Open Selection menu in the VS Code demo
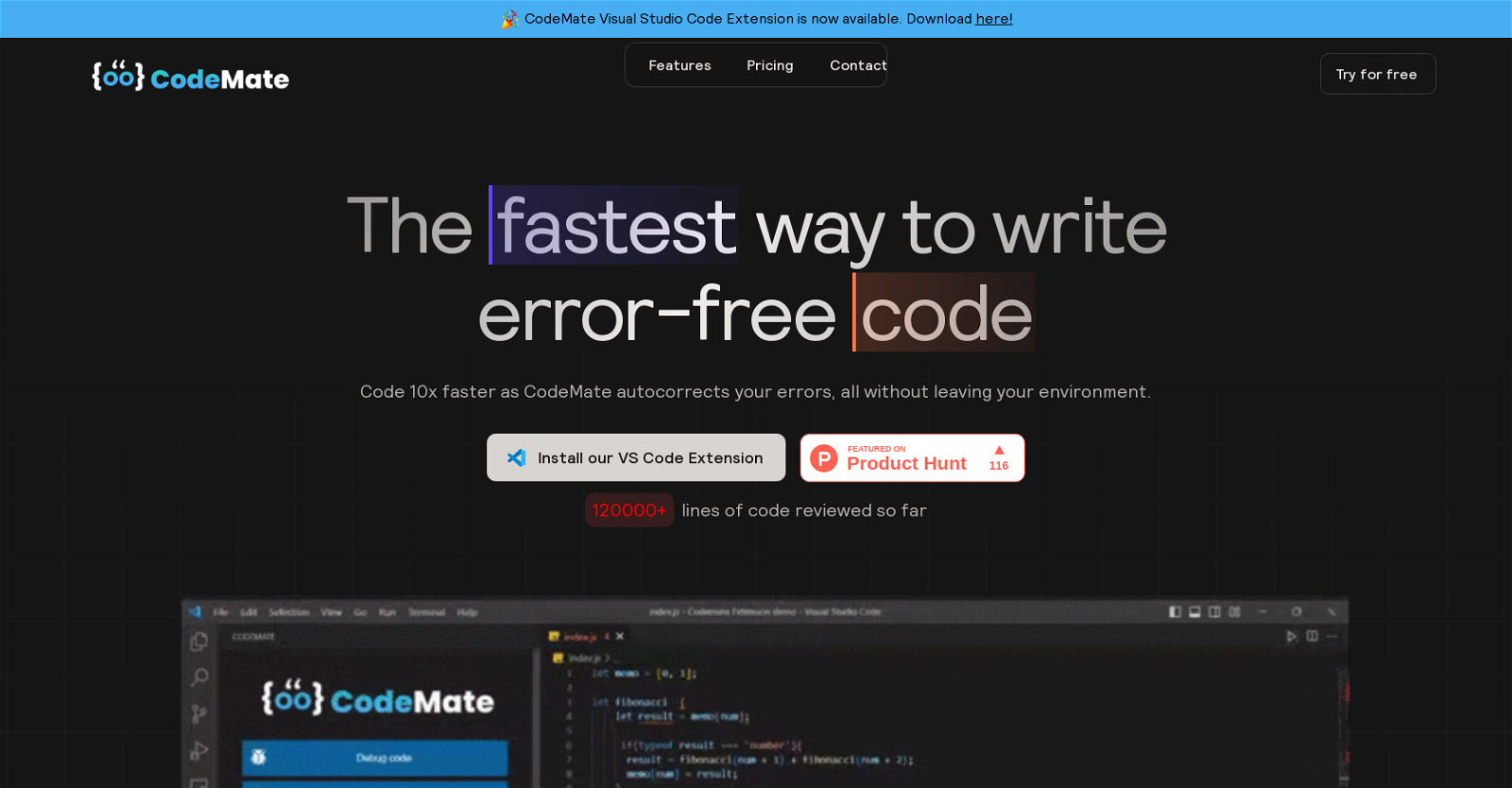The image size is (1512, 788). [288, 612]
